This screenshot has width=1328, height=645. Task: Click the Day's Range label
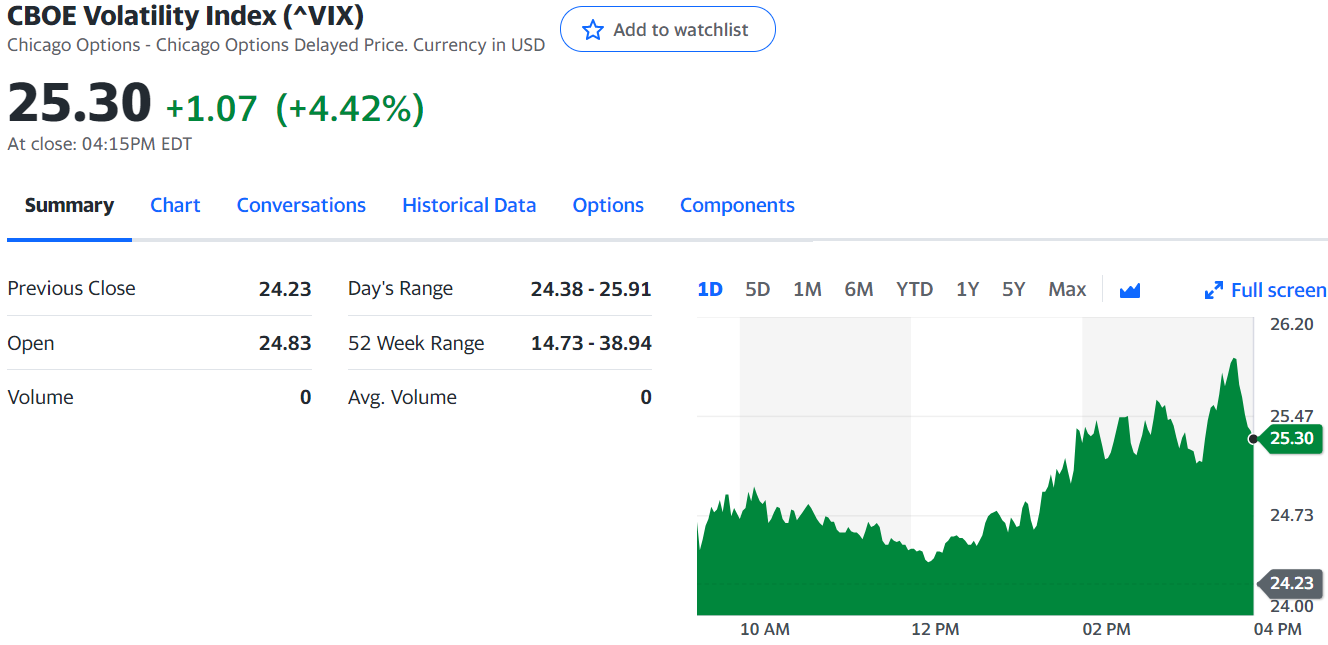coord(400,289)
